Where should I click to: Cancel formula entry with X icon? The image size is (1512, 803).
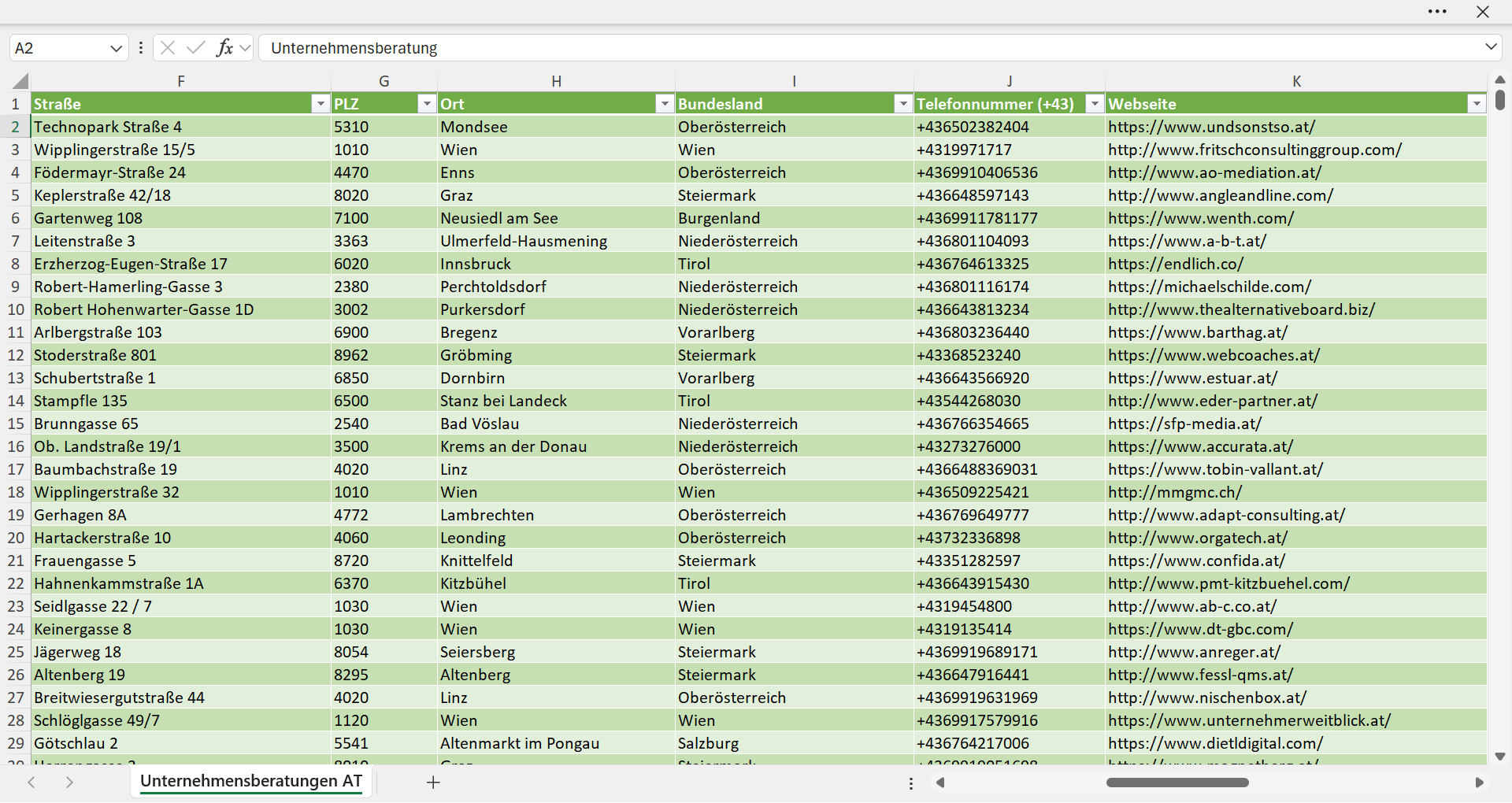point(167,48)
